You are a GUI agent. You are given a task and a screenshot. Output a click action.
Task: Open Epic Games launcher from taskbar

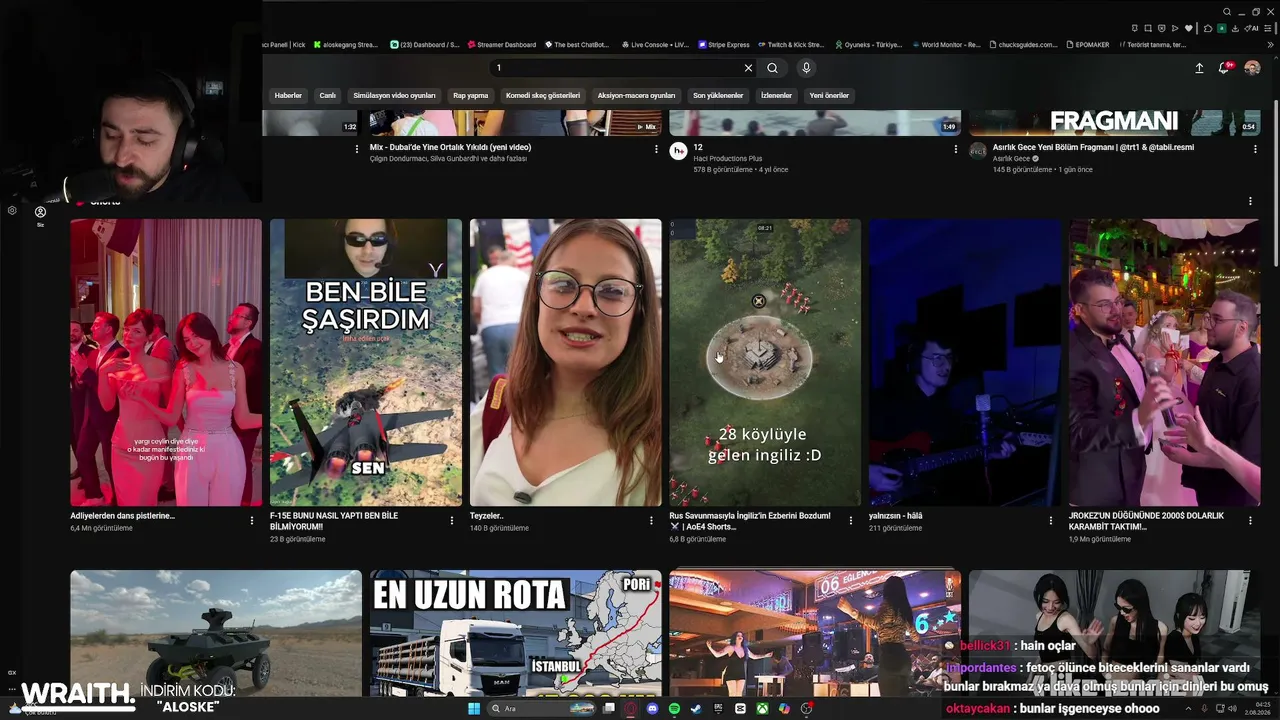pos(719,708)
